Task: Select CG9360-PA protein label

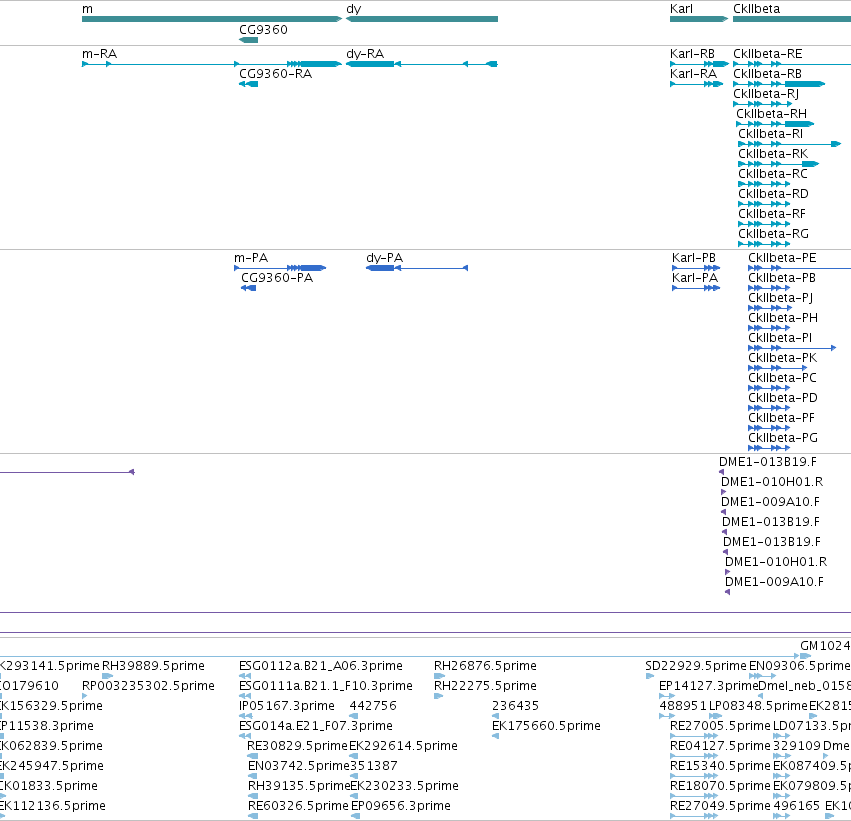Action: click(277, 278)
